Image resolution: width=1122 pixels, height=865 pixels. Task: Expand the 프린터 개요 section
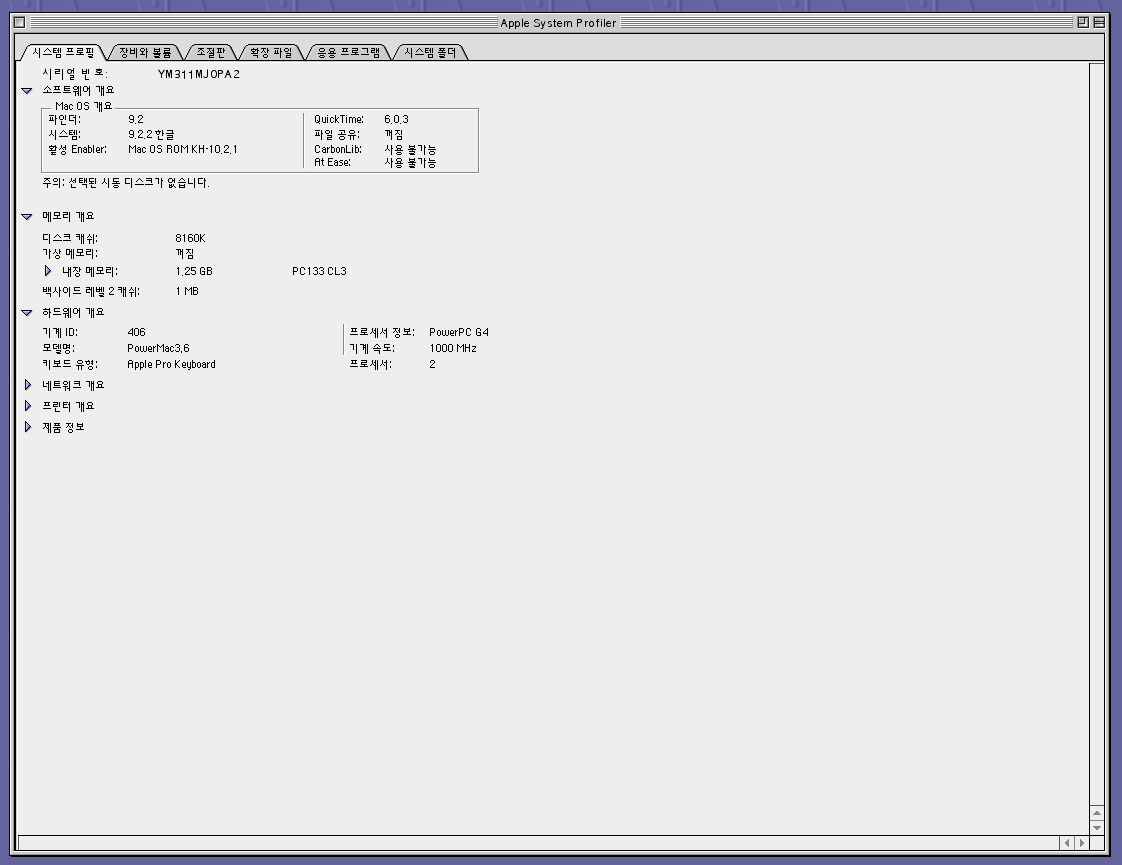(27, 406)
